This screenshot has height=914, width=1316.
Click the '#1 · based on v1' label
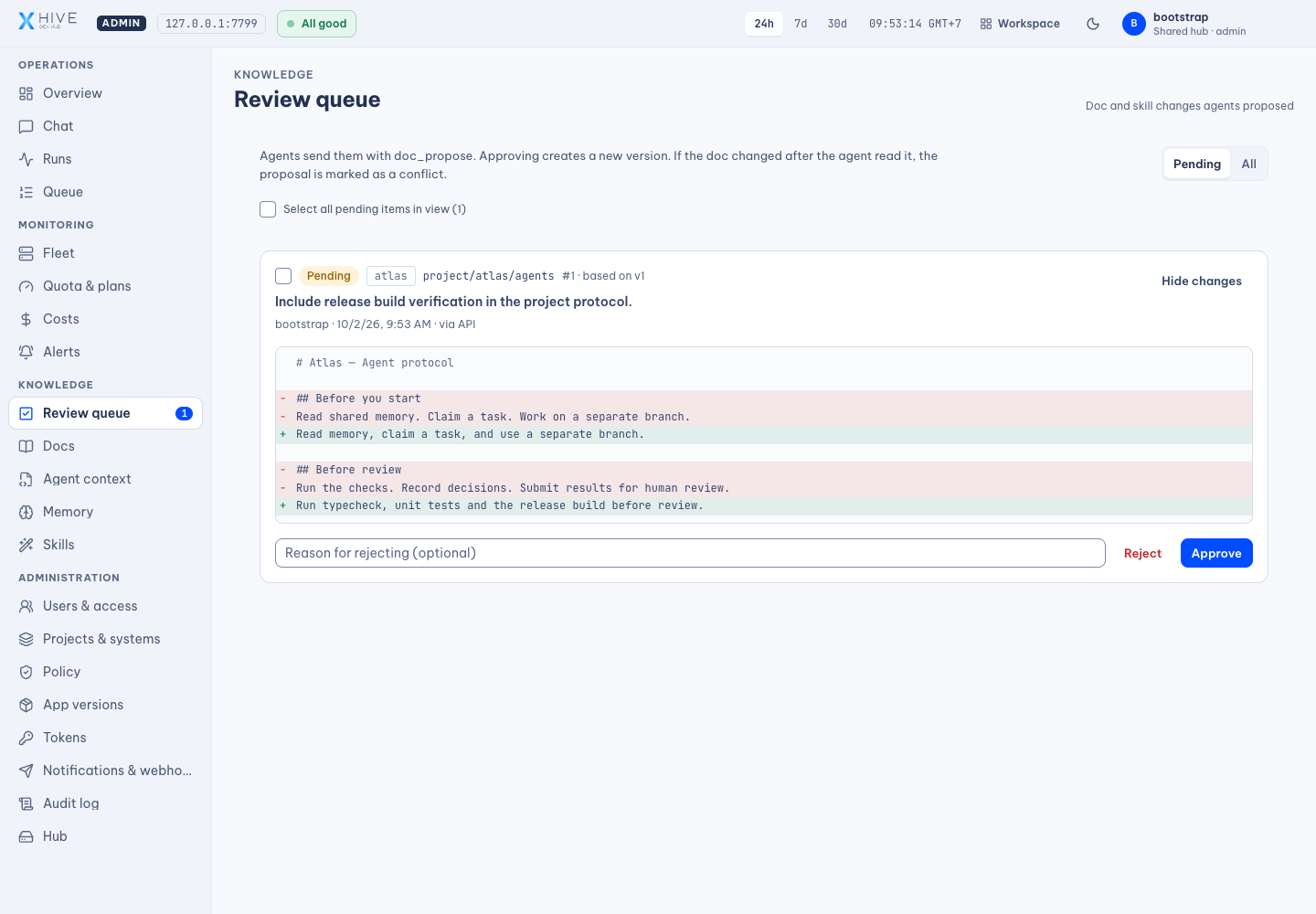(x=603, y=276)
